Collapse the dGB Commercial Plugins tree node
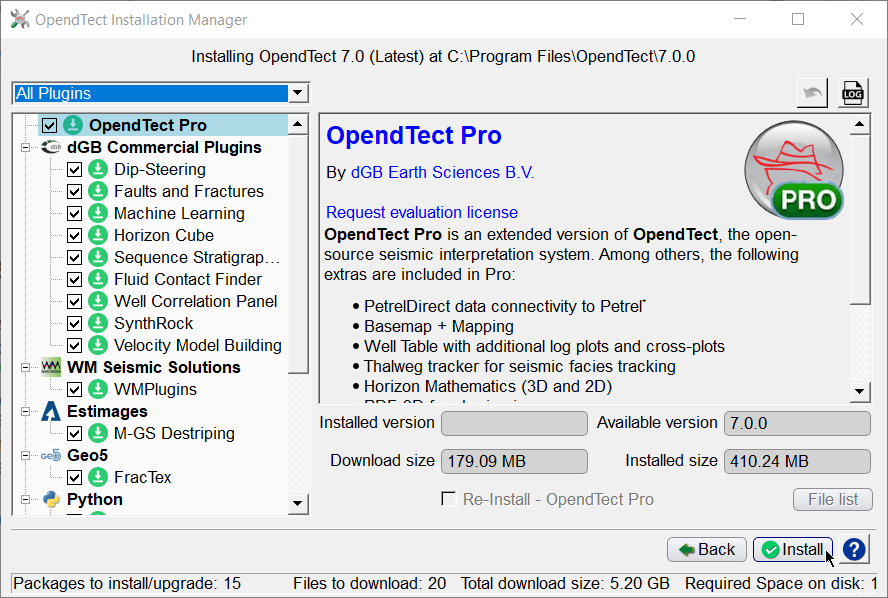The image size is (888, 598). pos(25,147)
